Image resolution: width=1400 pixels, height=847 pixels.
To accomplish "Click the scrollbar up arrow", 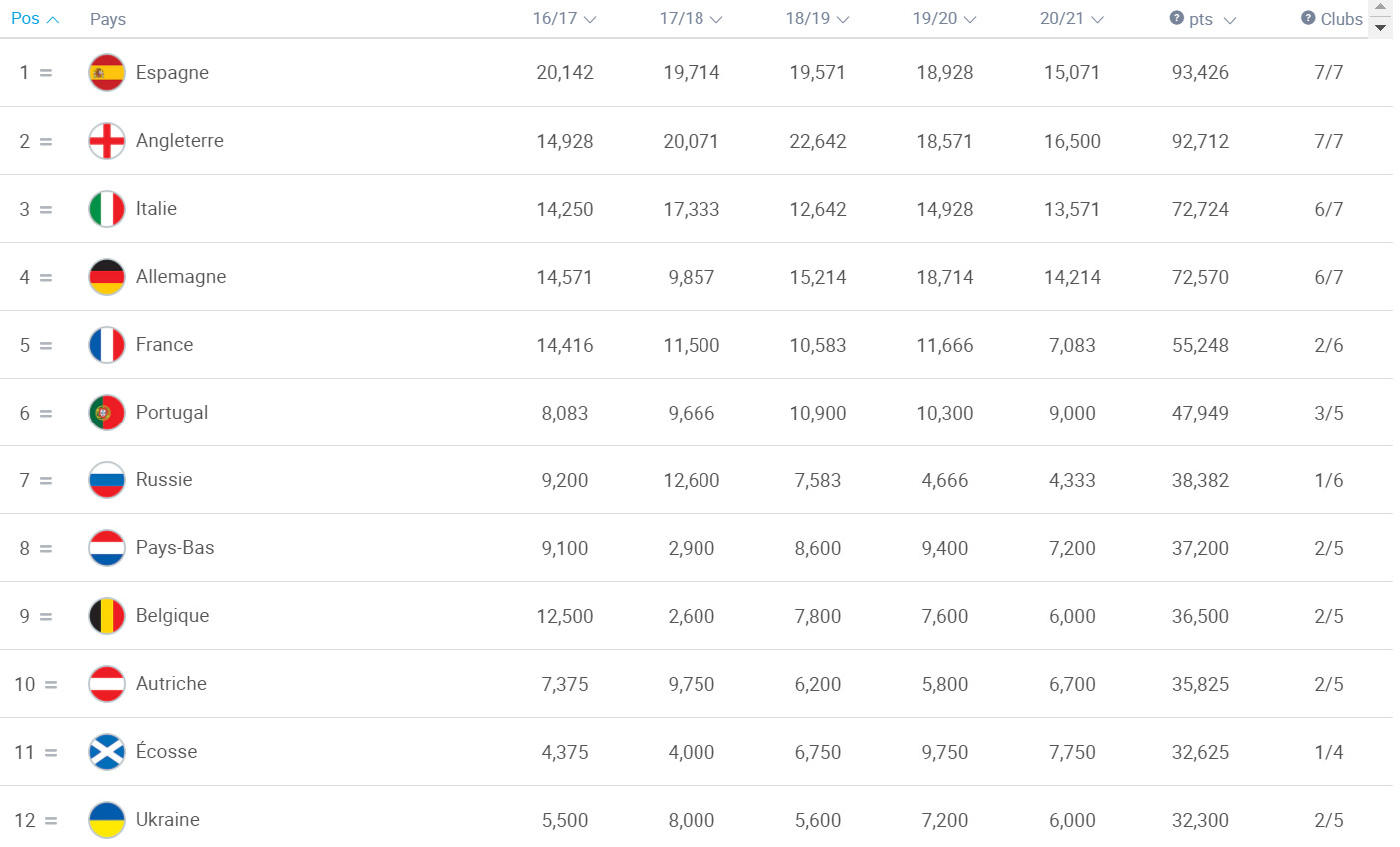I will [x=1381, y=8].
